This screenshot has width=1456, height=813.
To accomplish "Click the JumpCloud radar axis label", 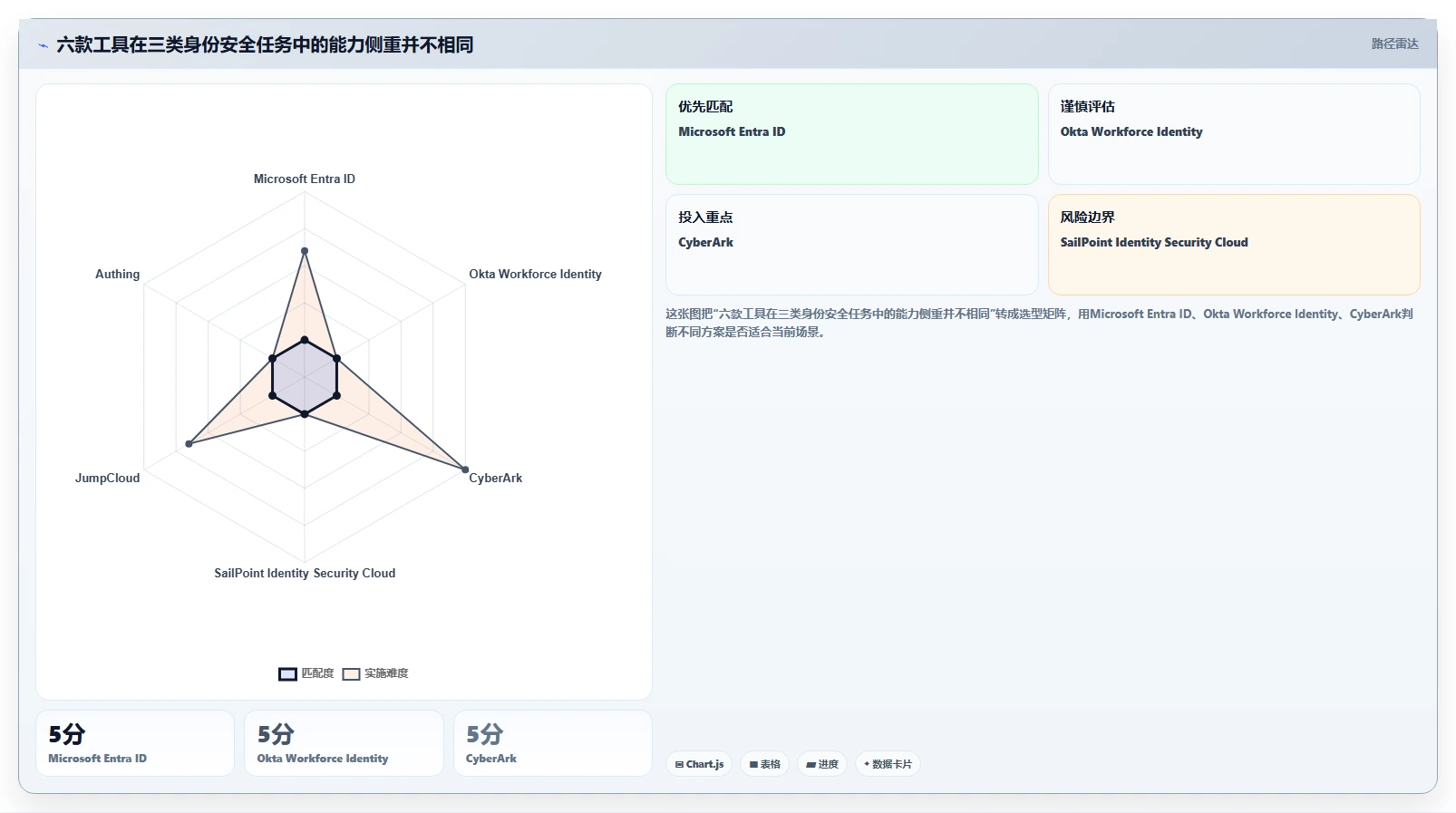I will 107,479.
